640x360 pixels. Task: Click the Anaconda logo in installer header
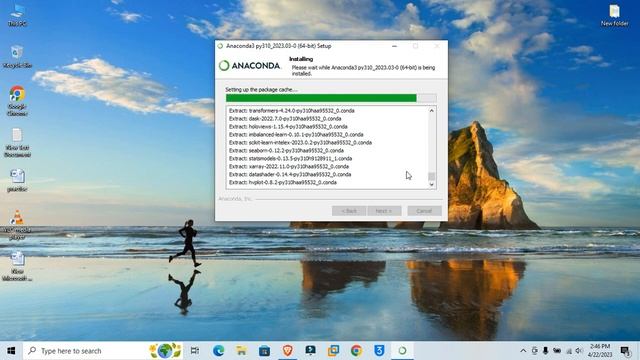coord(249,65)
